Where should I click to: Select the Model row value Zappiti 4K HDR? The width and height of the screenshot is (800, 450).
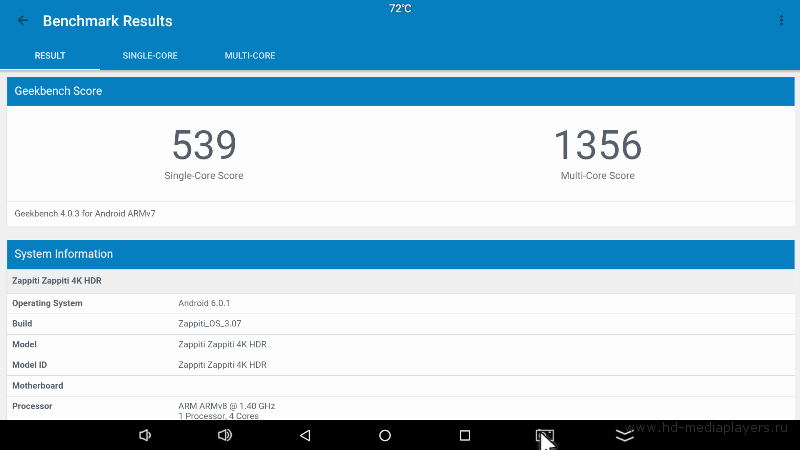[222, 344]
